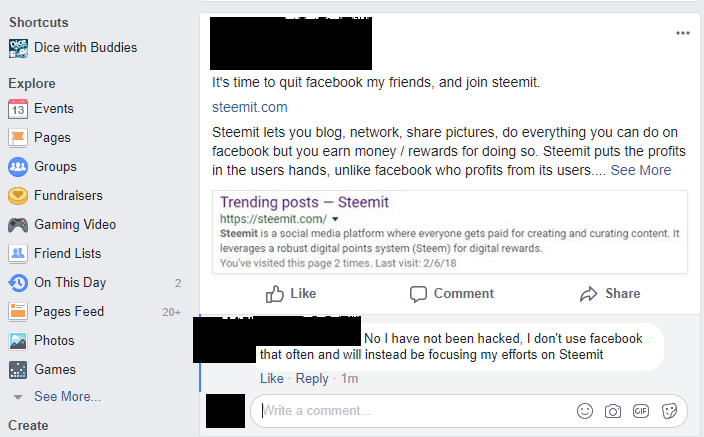Open Dice with Buddies shortcut icon

18,48
